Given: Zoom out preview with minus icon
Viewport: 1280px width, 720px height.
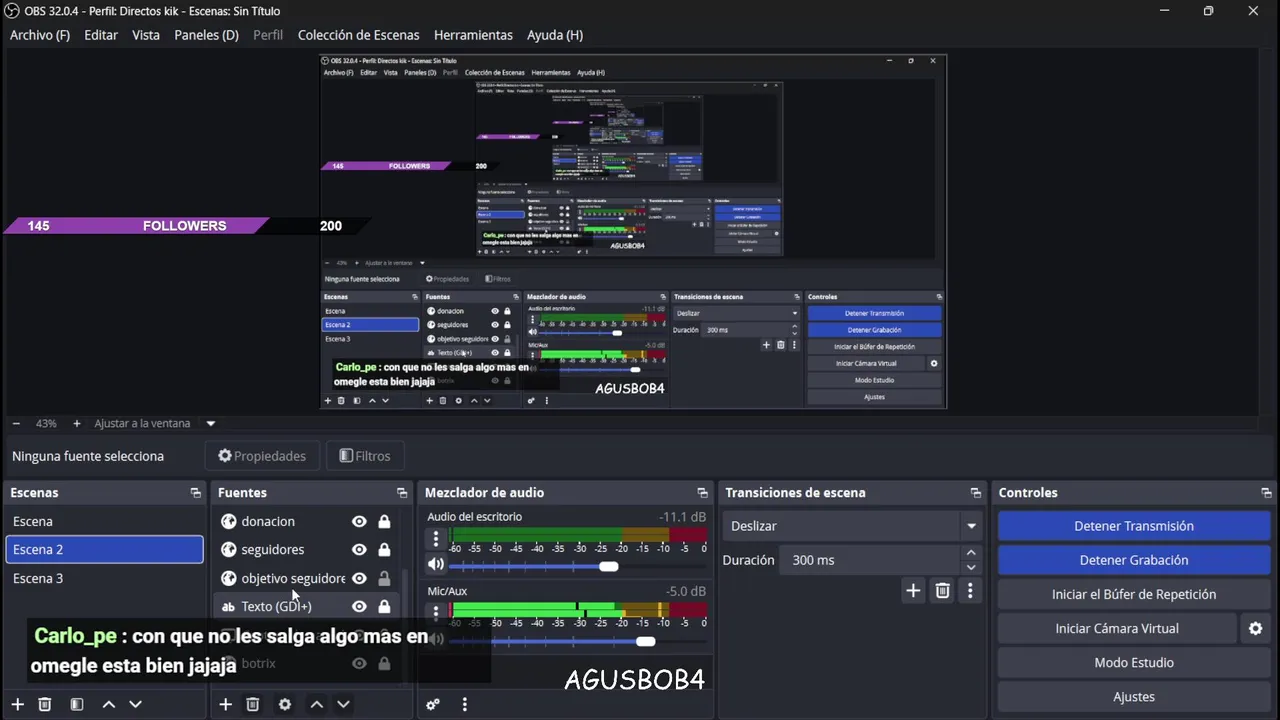Looking at the screenshot, I should click(x=16, y=423).
